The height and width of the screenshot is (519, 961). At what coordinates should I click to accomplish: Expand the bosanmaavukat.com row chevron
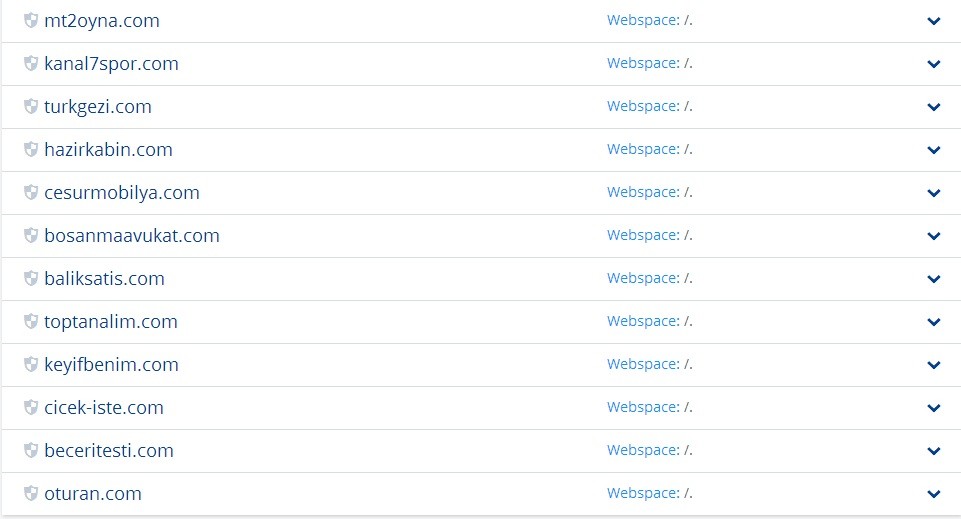coord(933,236)
